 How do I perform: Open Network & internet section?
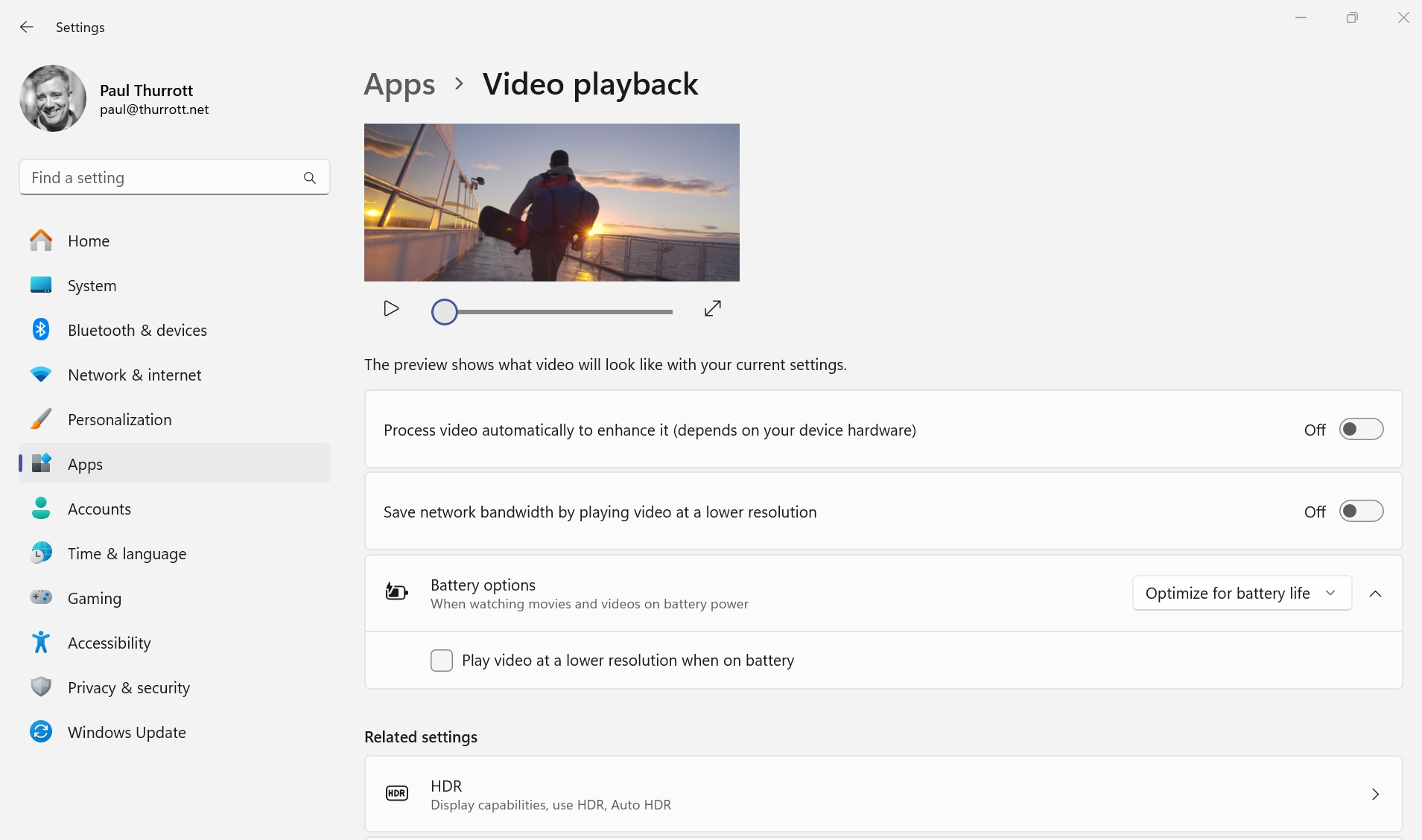pyautogui.click(x=134, y=375)
